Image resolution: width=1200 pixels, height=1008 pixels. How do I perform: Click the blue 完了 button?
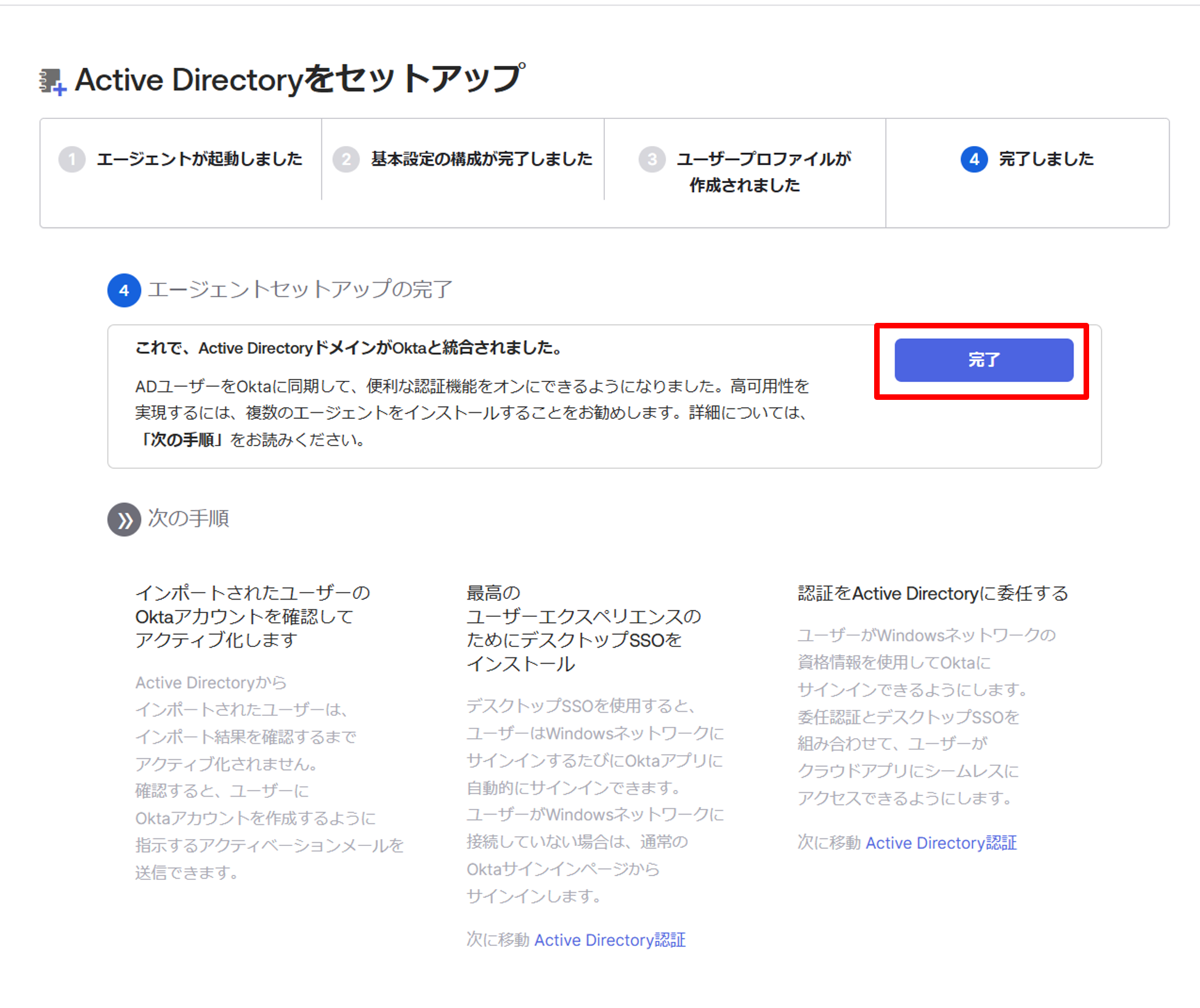983,360
